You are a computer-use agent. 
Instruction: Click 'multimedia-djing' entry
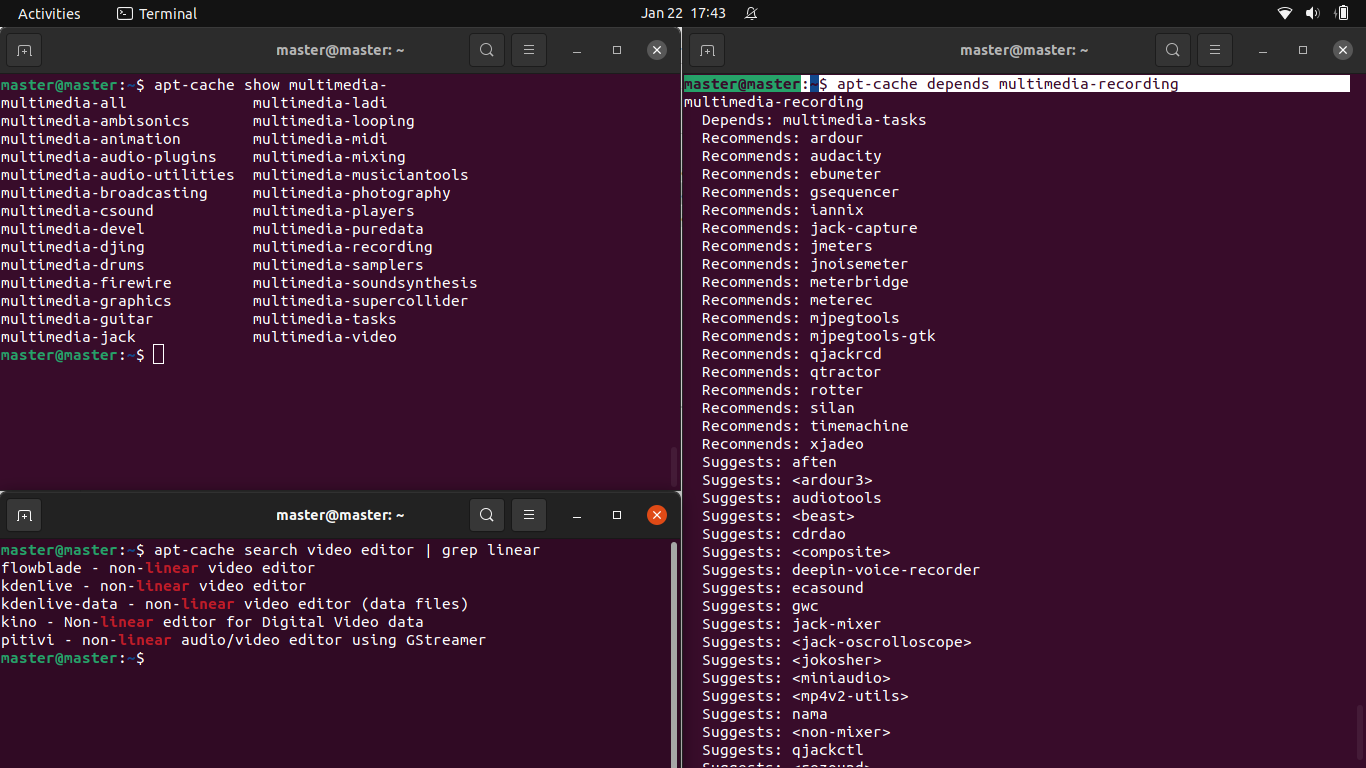click(x=73, y=247)
